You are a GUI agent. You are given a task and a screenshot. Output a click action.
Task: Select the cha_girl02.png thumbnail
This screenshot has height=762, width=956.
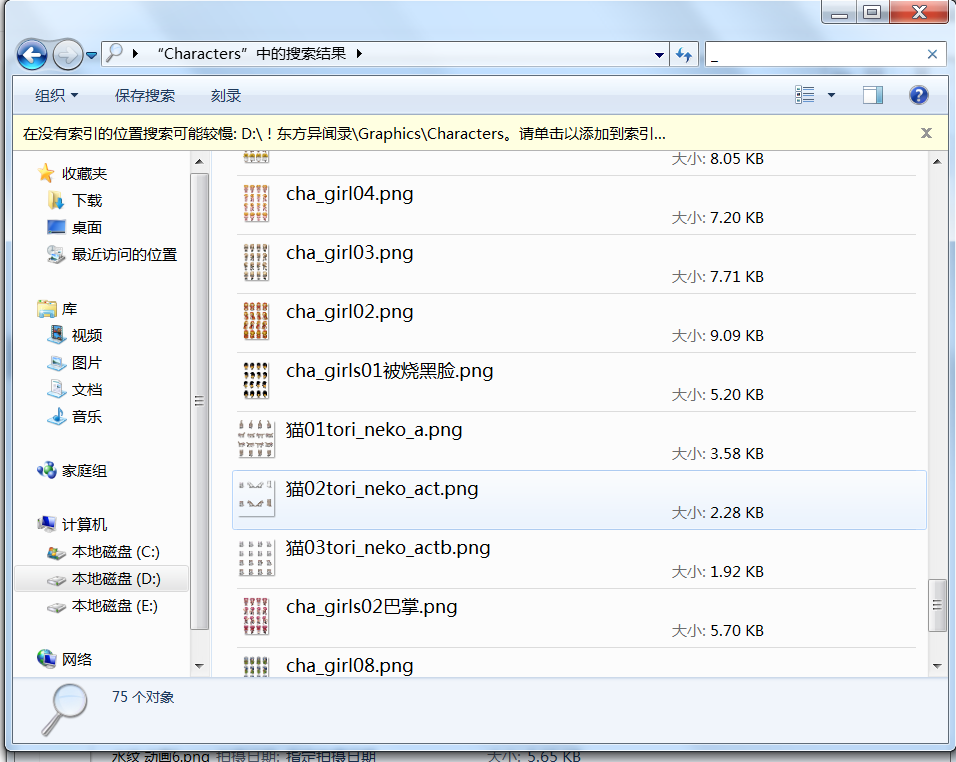point(256,321)
